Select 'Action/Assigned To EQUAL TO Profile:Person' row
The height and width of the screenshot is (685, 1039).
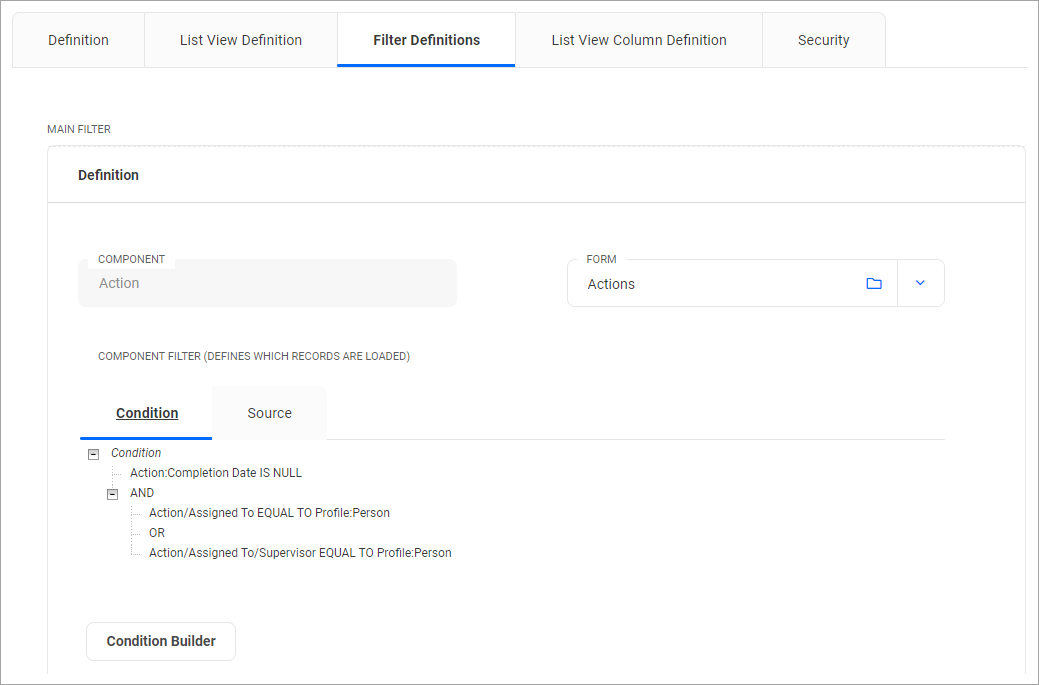[269, 513]
